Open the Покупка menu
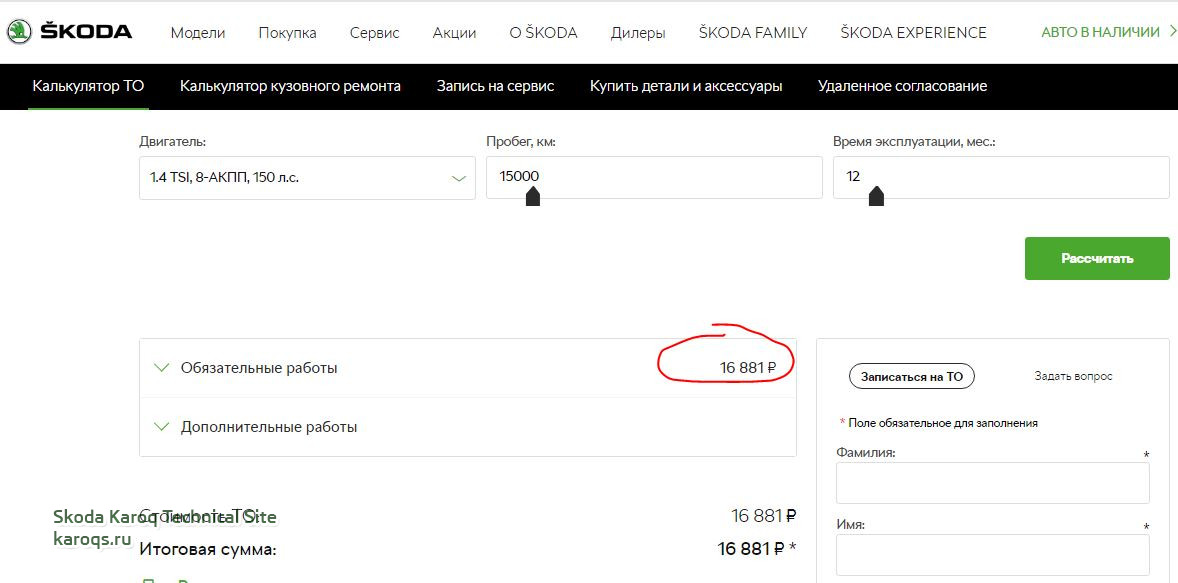The height and width of the screenshot is (583, 1178). point(287,33)
